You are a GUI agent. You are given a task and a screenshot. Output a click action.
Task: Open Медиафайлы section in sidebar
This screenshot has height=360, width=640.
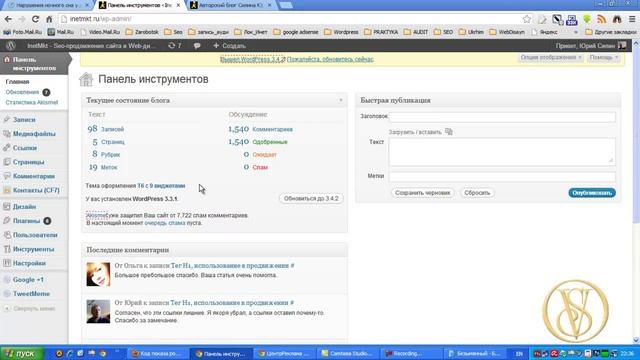tap(34, 134)
